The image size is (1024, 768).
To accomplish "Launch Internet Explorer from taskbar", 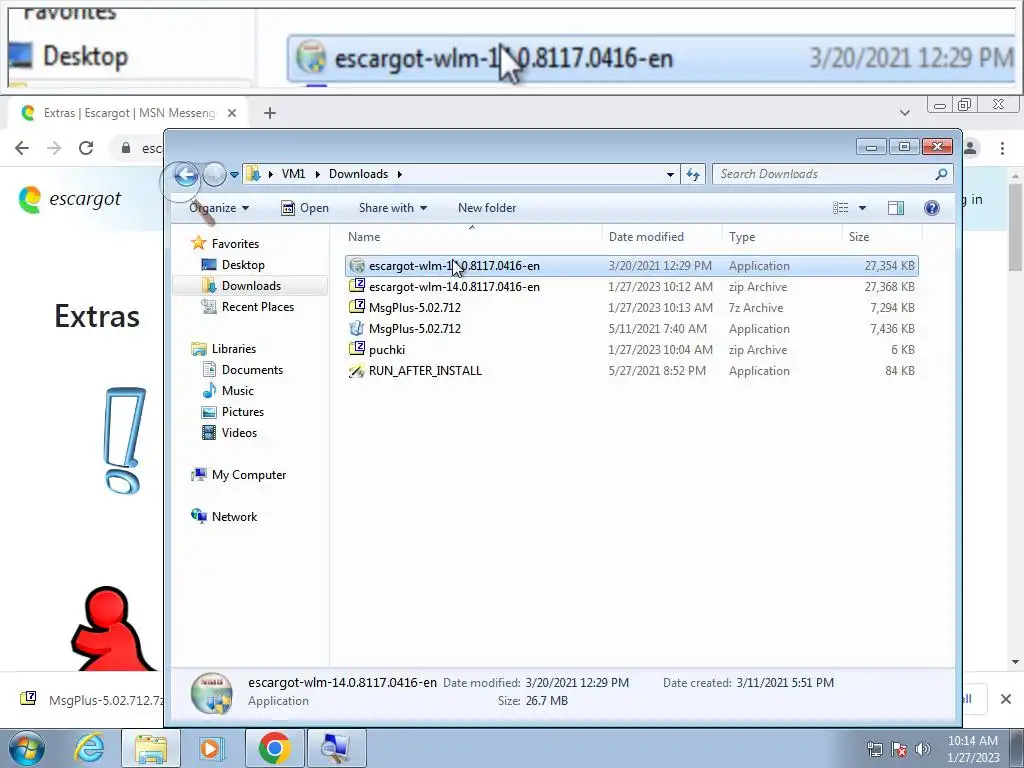I will pos(89,748).
